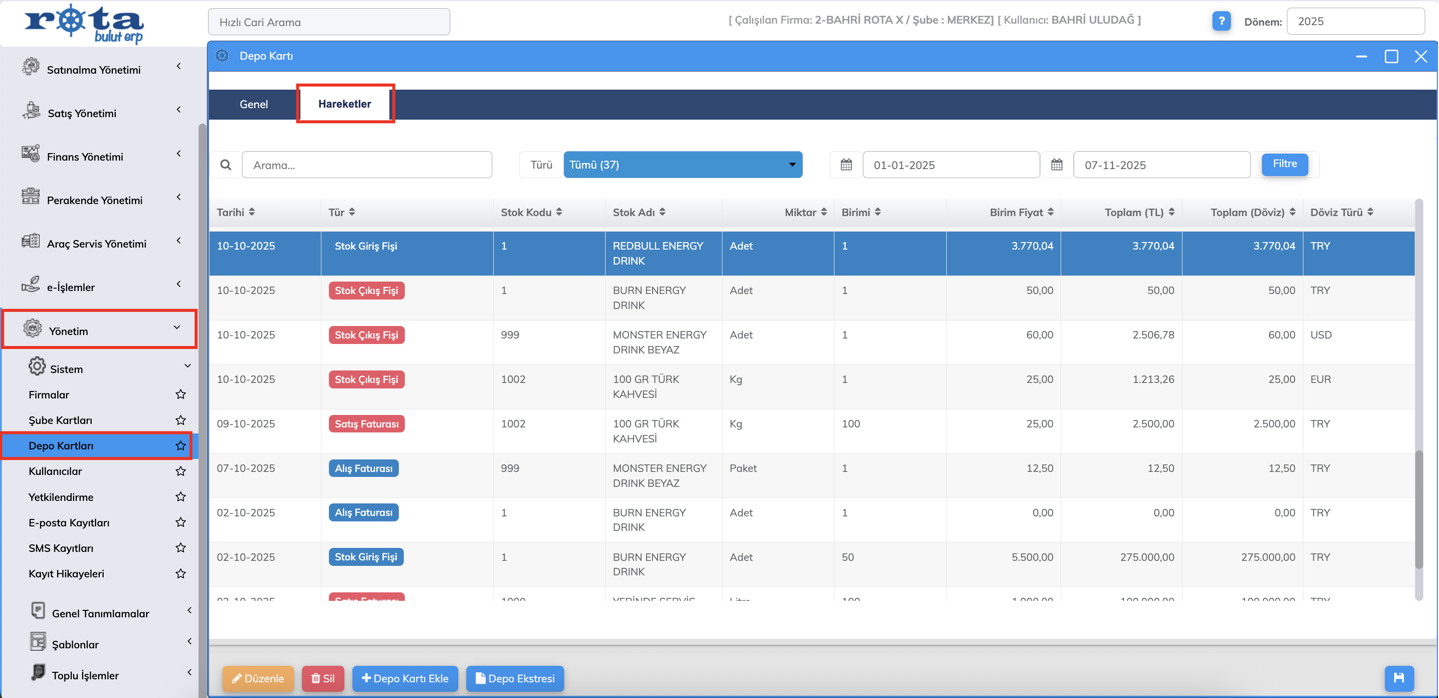Toggle favorite star next to Kullanıcılar
The height and width of the screenshot is (698, 1439).
point(180,471)
